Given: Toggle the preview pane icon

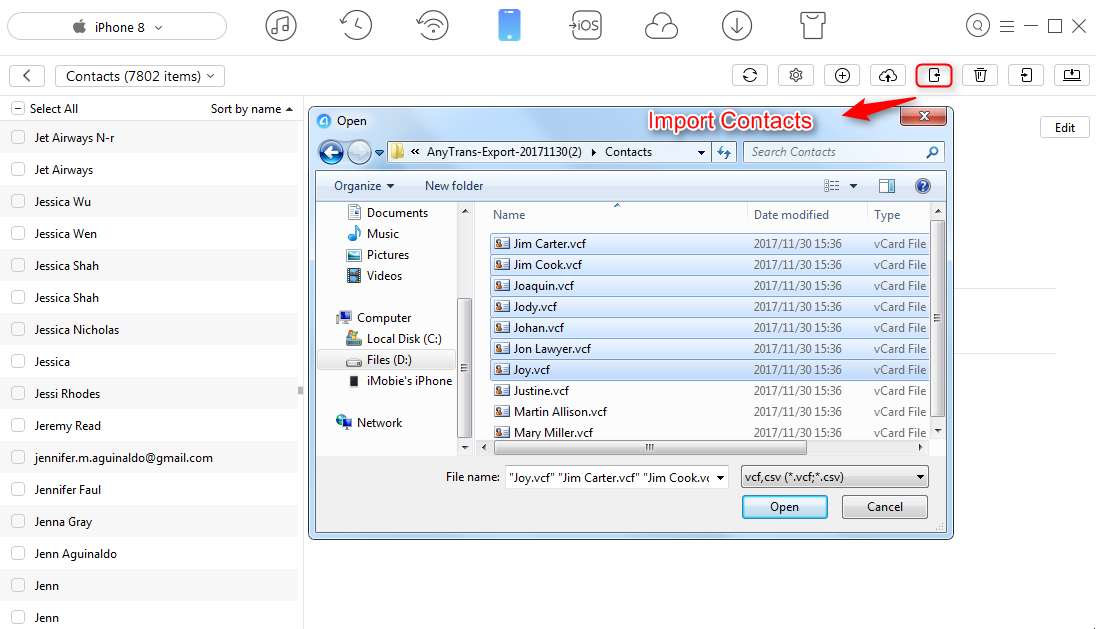Looking at the screenshot, I should point(887,186).
